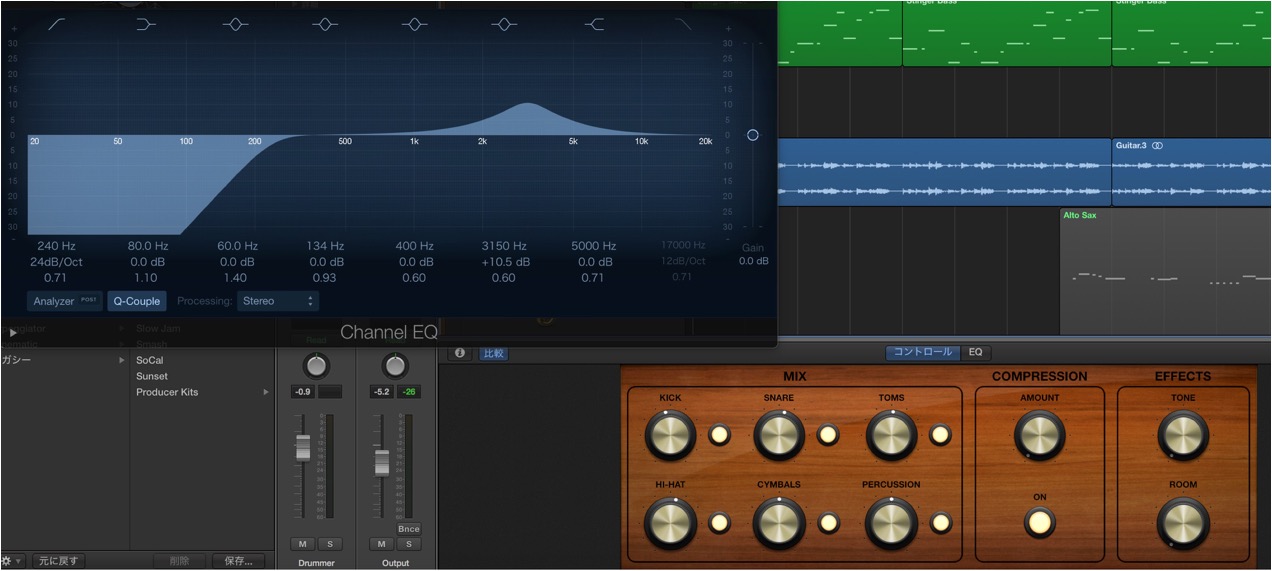Click the TOMS knob in the MIX section
The height and width of the screenshot is (571, 1272).
(892, 435)
